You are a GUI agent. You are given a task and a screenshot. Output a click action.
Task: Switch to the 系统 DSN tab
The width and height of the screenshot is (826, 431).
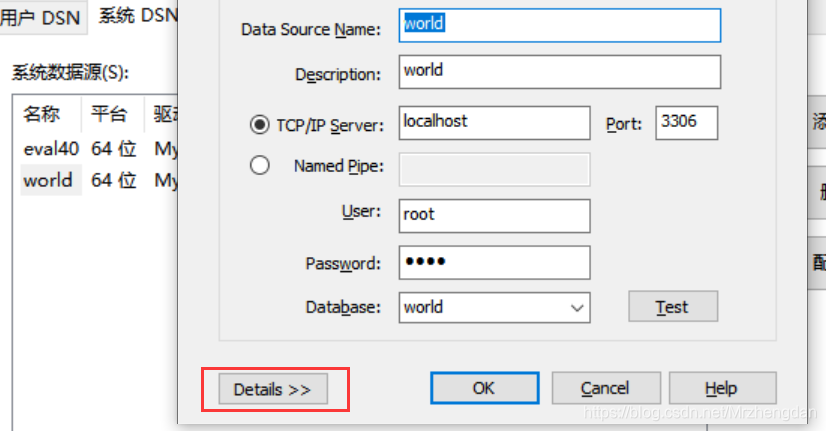click(x=137, y=16)
